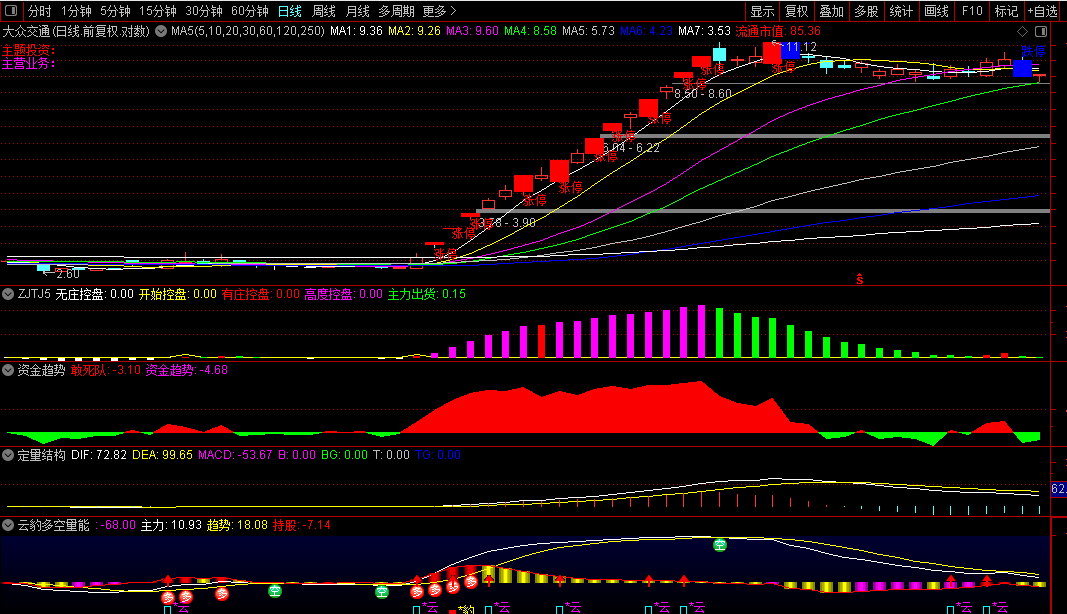
Task: Select the 60分钟 period
Action: (250, 11)
